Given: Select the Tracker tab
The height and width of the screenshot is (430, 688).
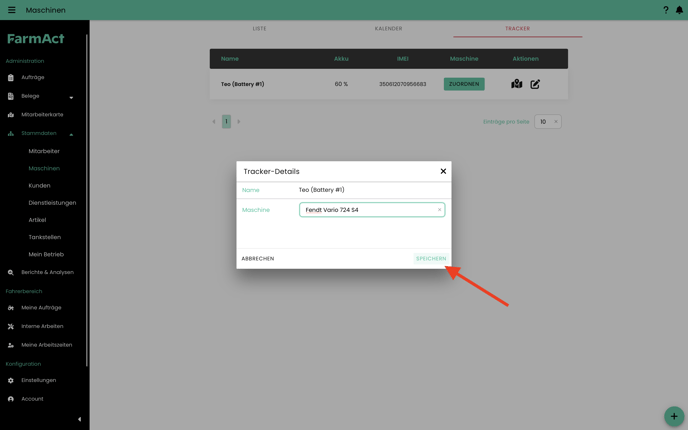Looking at the screenshot, I should pos(518,29).
